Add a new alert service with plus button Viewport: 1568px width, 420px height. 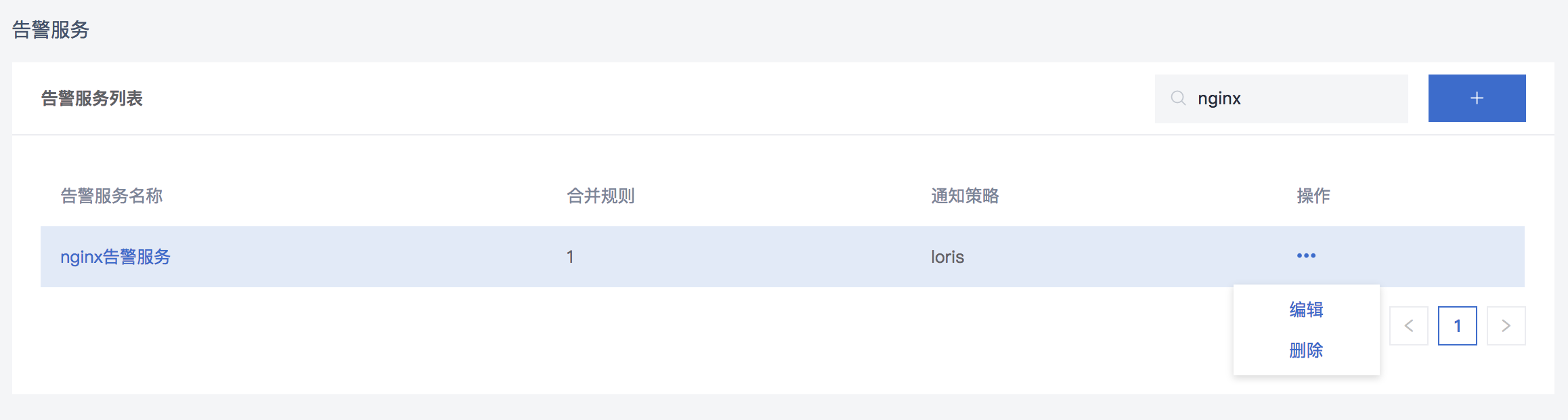(x=1477, y=98)
